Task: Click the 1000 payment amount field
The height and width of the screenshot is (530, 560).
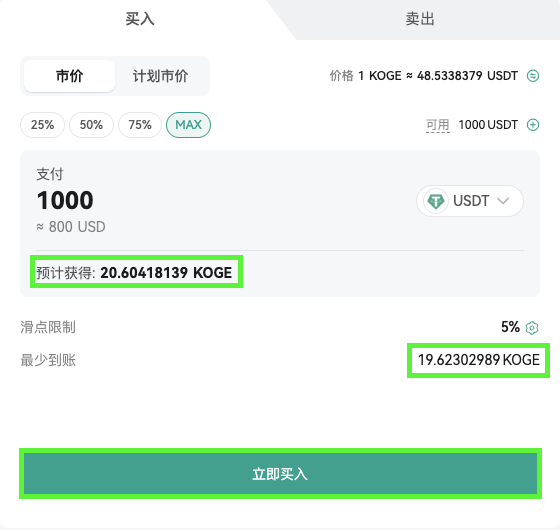Action: tap(65, 200)
